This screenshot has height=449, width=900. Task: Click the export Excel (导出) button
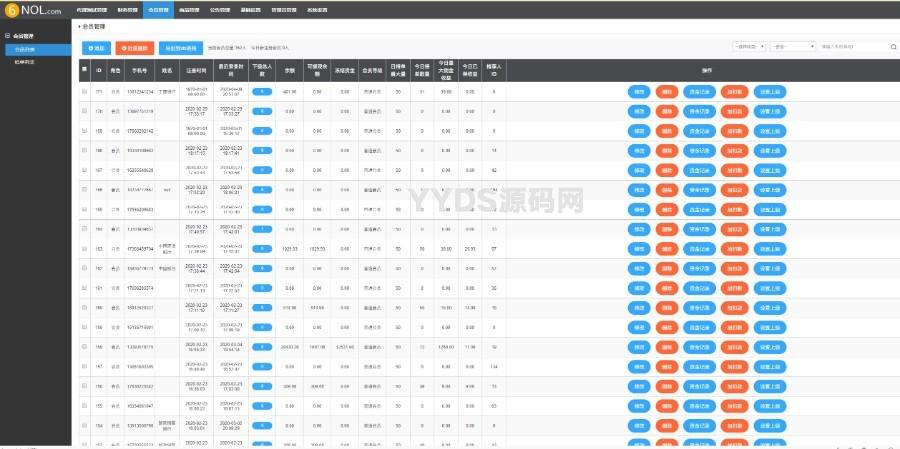(181, 47)
